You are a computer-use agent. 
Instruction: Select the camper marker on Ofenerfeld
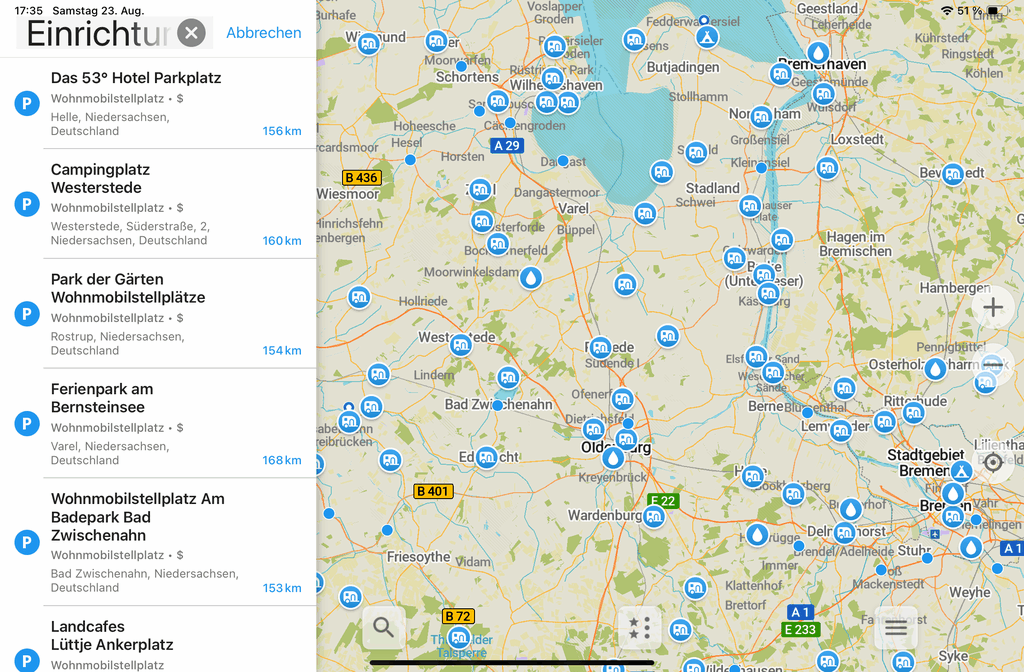coord(623,398)
